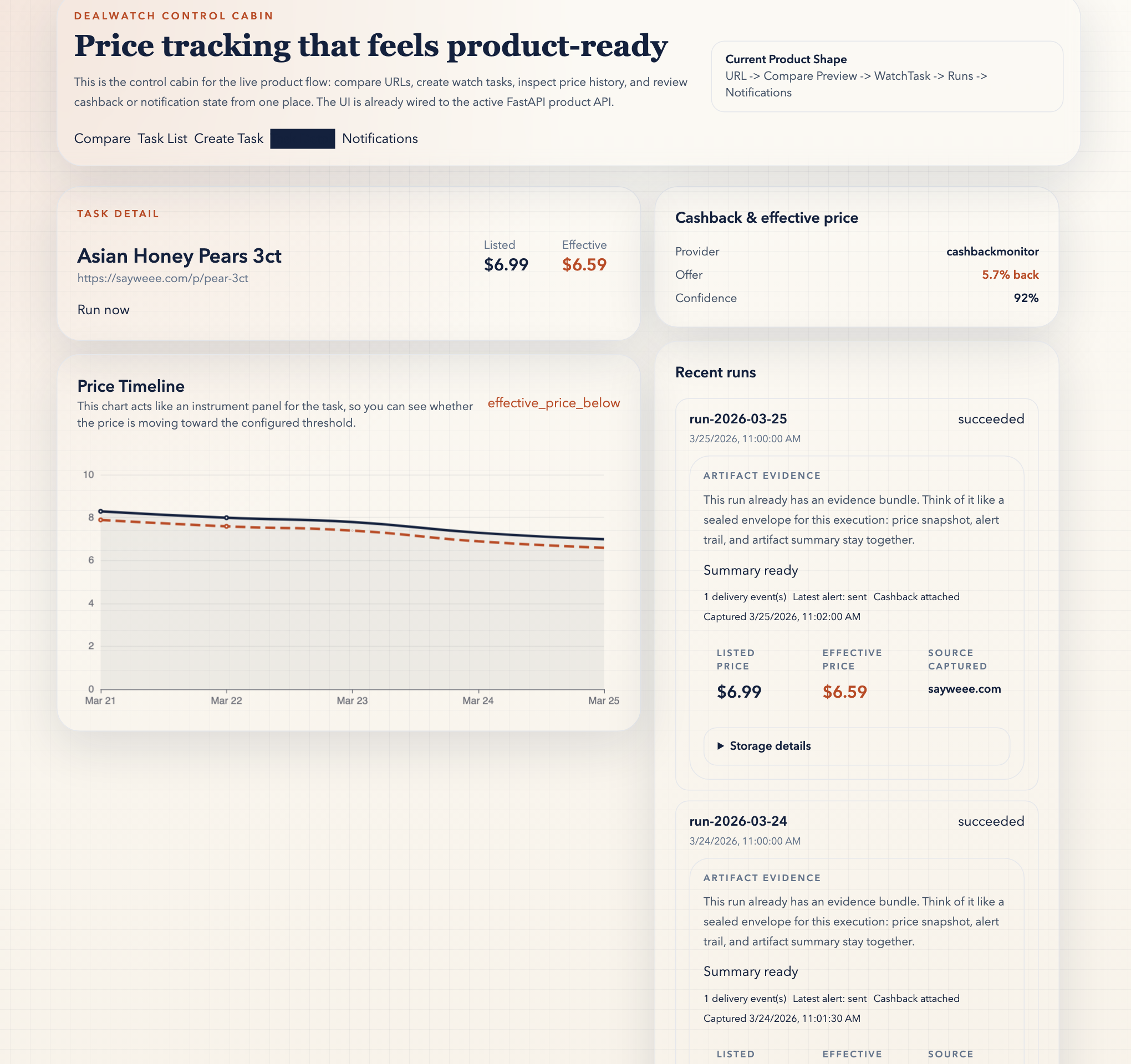1131x1064 pixels.
Task: Open the sayweee.com pear product URL
Action: pos(162,278)
